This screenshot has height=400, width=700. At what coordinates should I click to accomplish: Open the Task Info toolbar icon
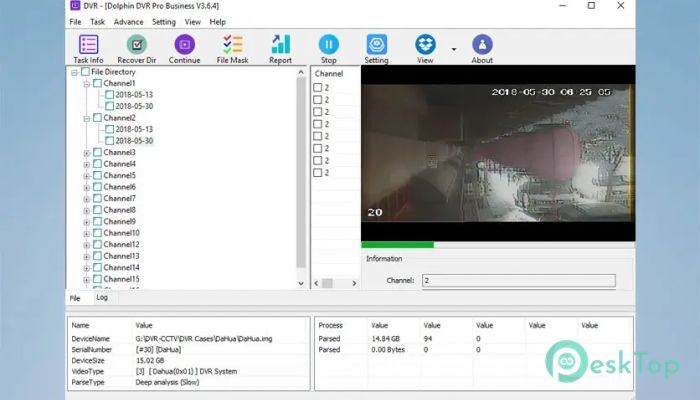88,49
